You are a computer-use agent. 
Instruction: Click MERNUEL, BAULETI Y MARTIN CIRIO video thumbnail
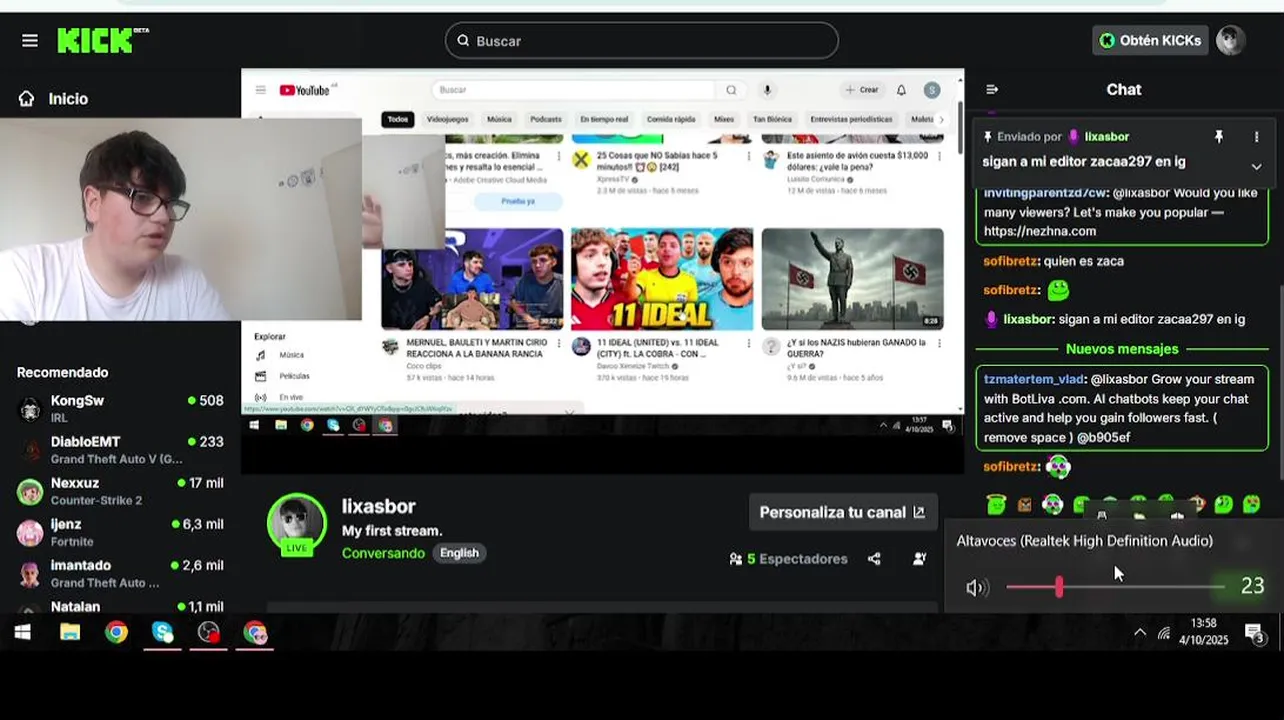pos(472,279)
